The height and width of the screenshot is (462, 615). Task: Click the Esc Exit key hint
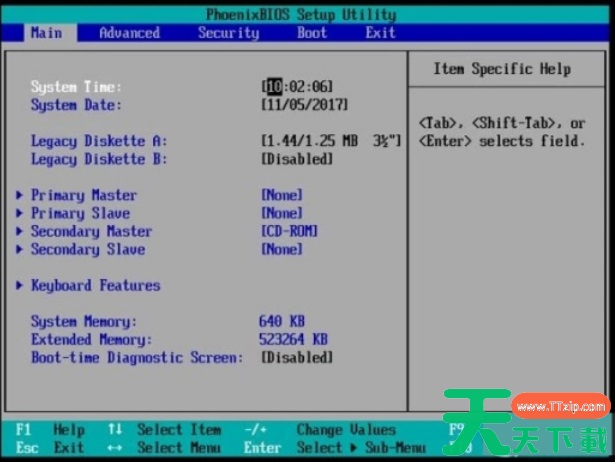tap(50, 447)
